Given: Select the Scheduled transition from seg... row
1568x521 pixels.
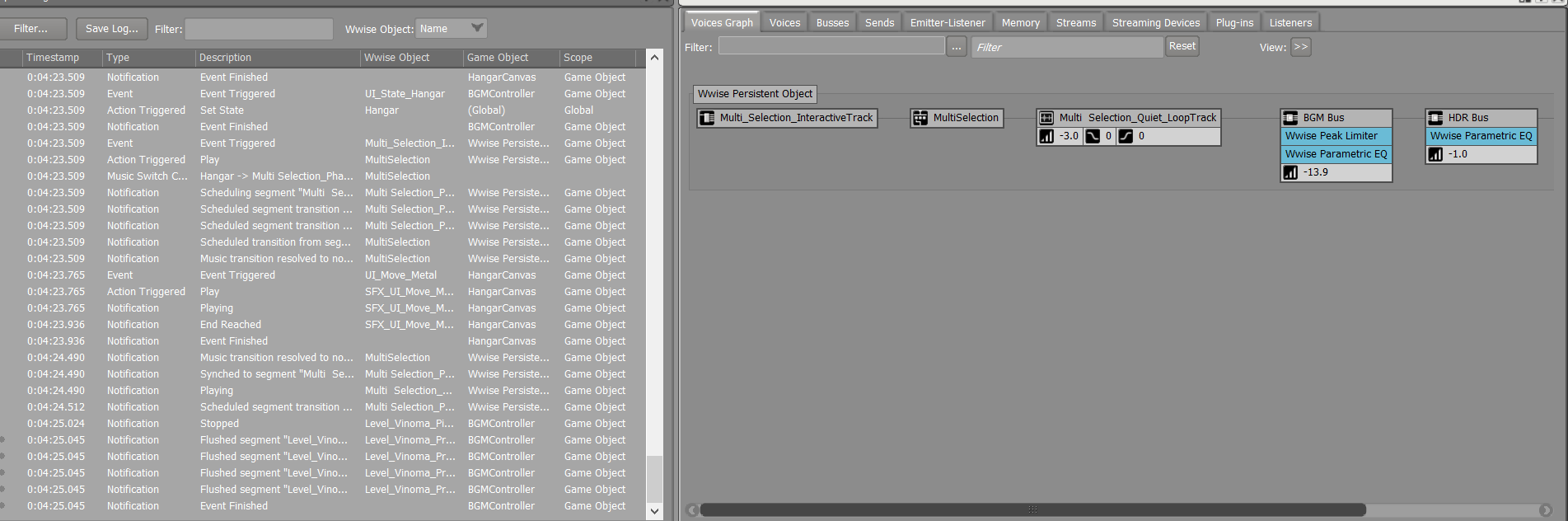Looking at the screenshot, I should 323,242.
